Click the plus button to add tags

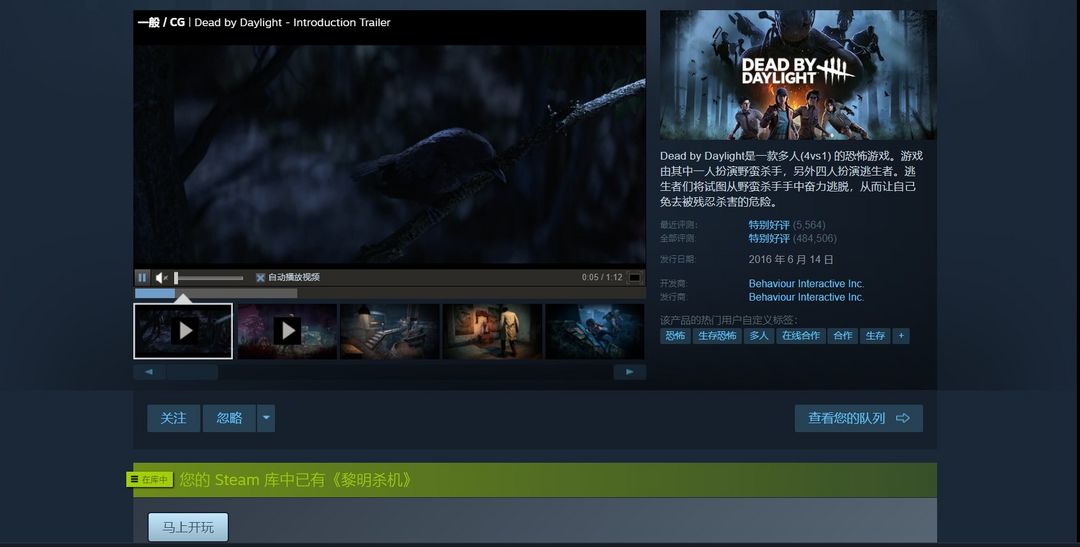coord(901,336)
